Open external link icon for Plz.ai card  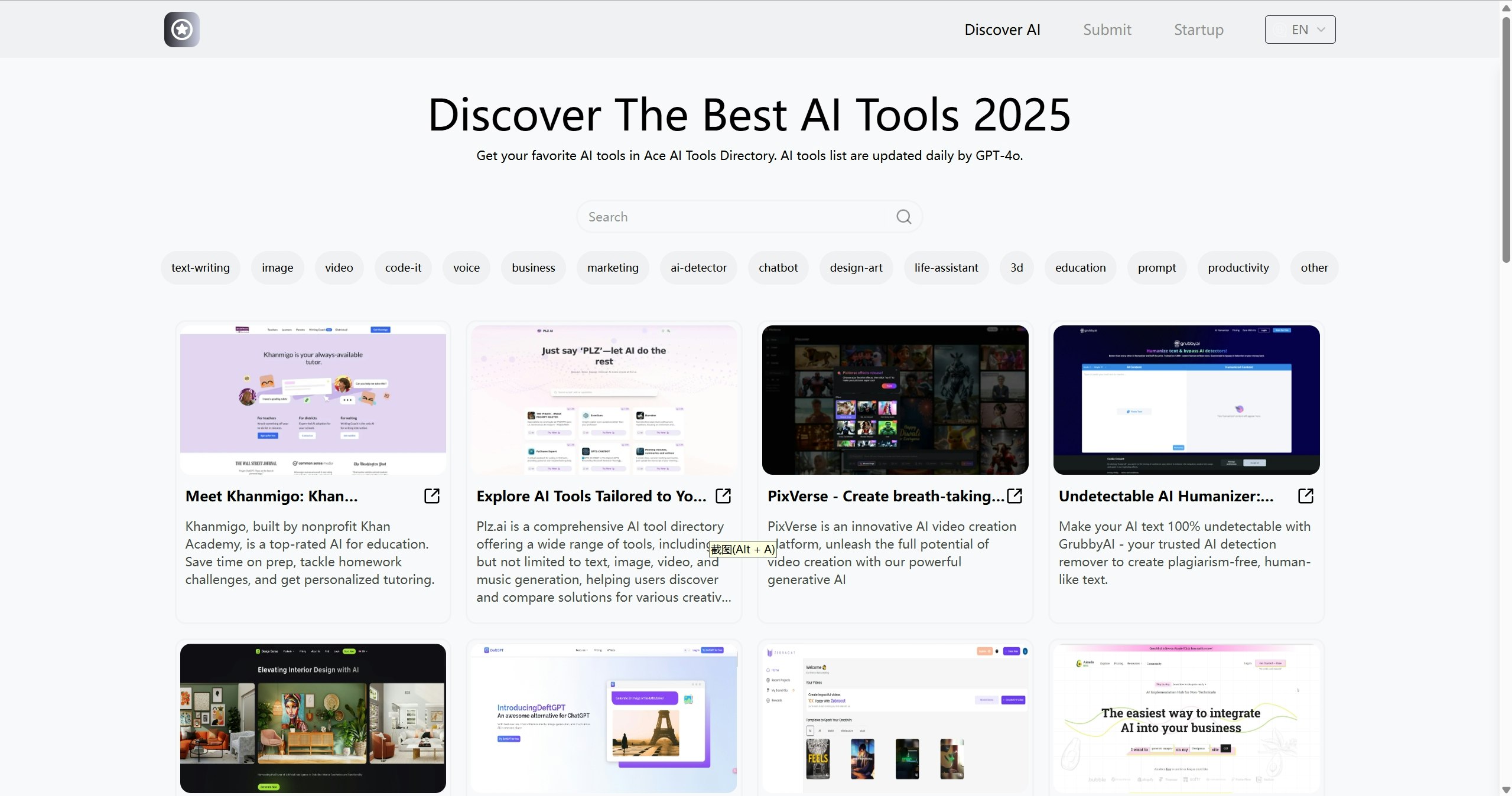coord(723,496)
